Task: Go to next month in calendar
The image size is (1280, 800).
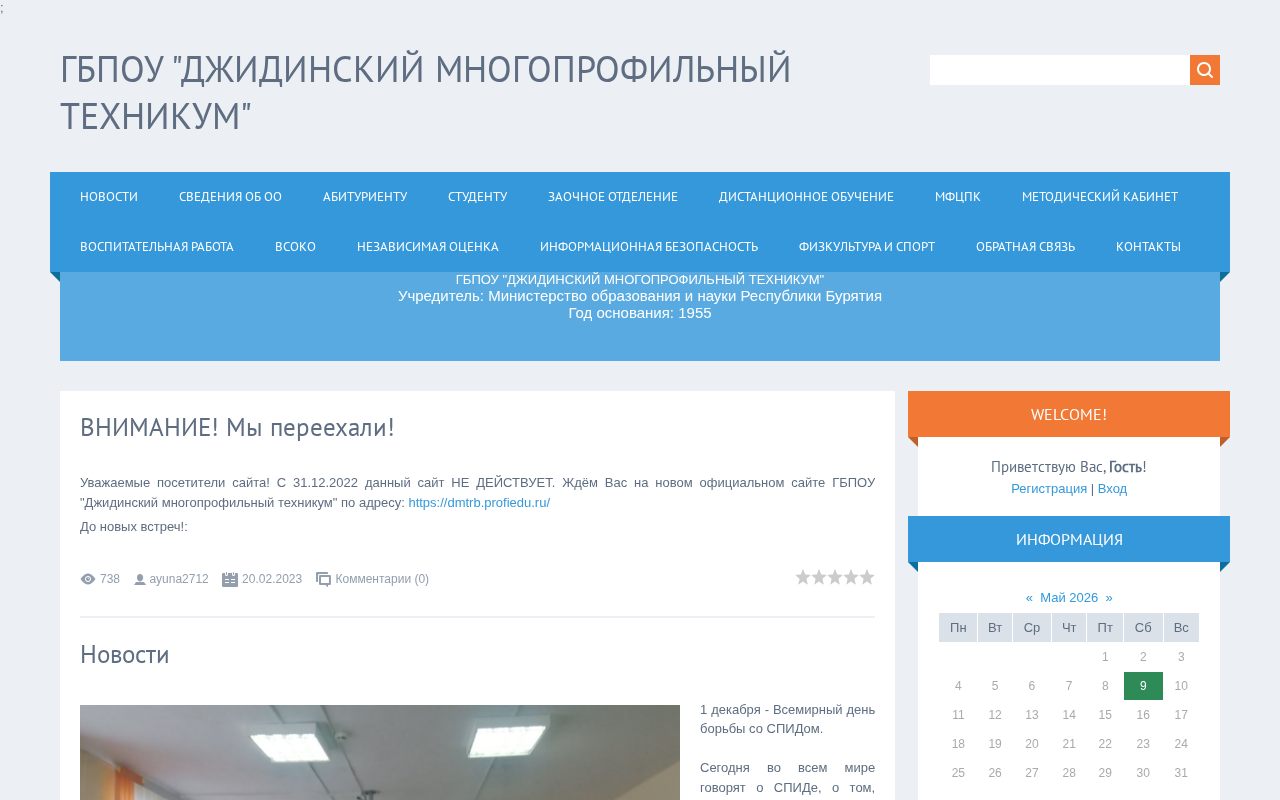Action: click(1109, 598)
